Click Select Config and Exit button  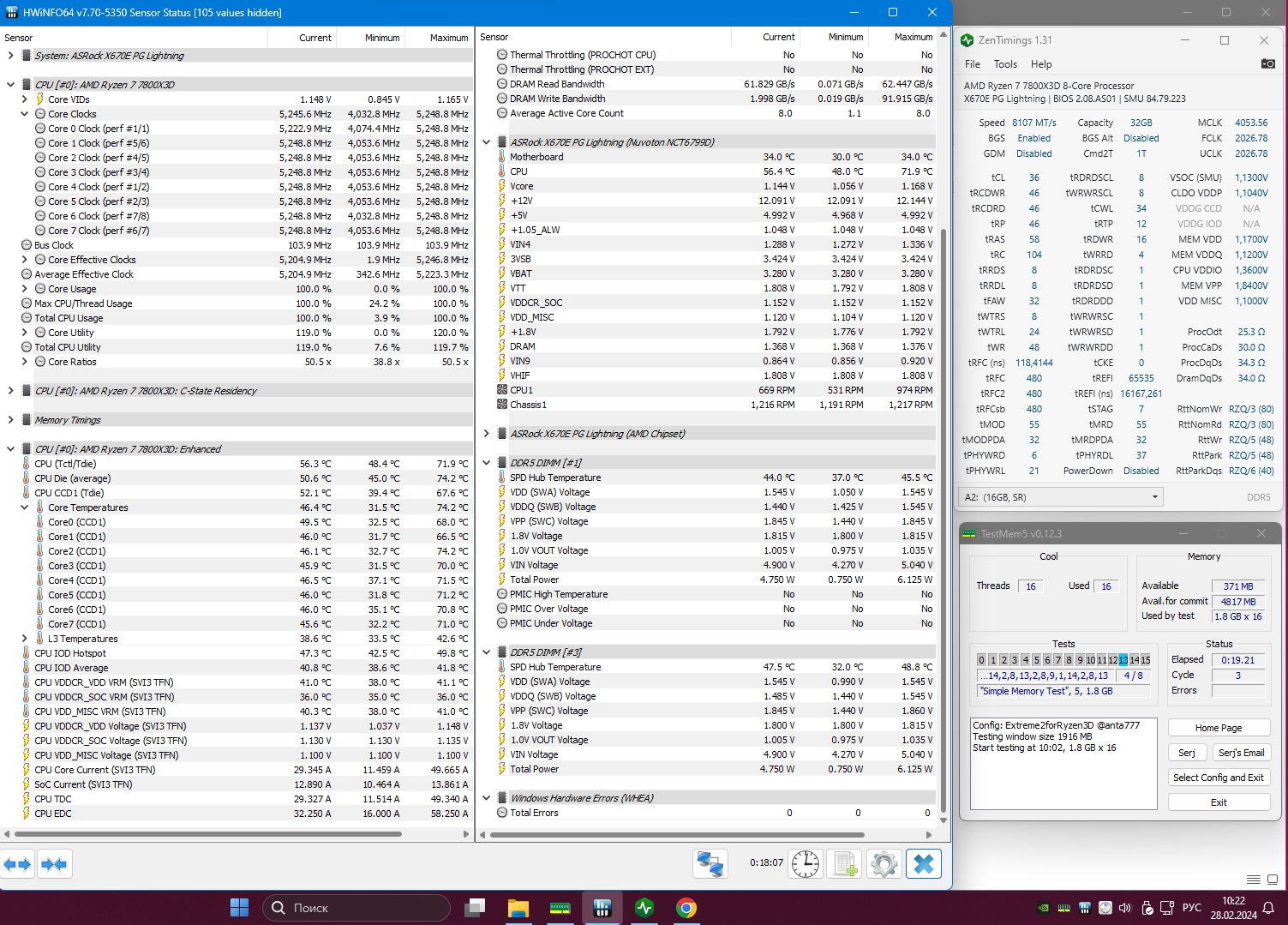click(1219, 778)
